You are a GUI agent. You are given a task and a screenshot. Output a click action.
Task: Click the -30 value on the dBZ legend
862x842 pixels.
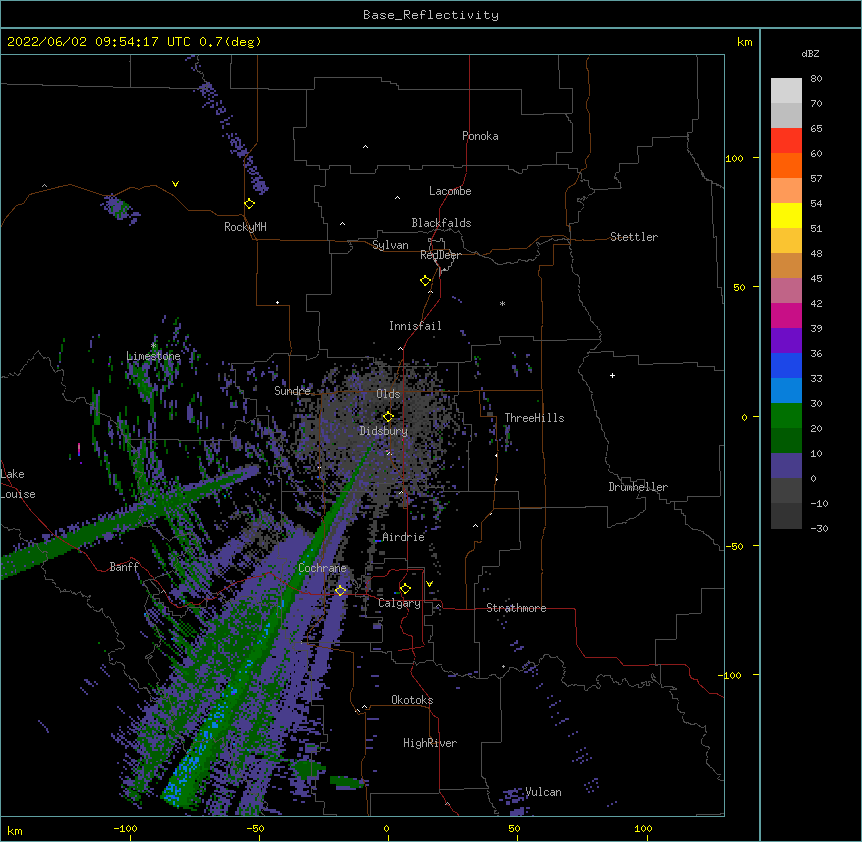819,528
